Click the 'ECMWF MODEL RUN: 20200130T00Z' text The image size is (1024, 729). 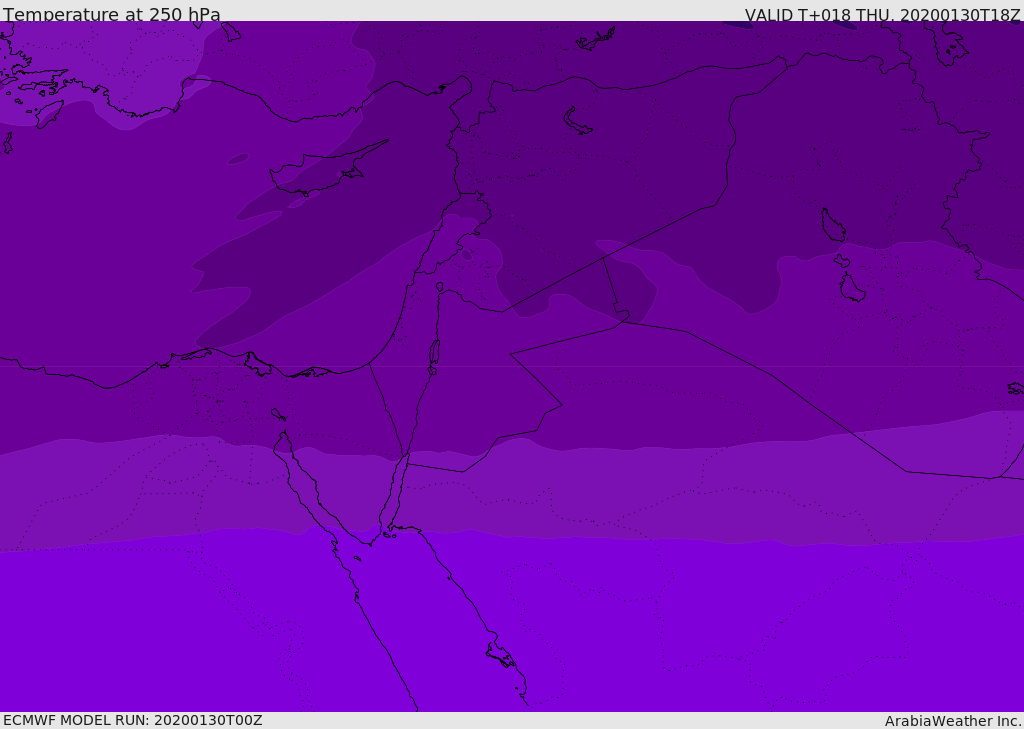133,720
